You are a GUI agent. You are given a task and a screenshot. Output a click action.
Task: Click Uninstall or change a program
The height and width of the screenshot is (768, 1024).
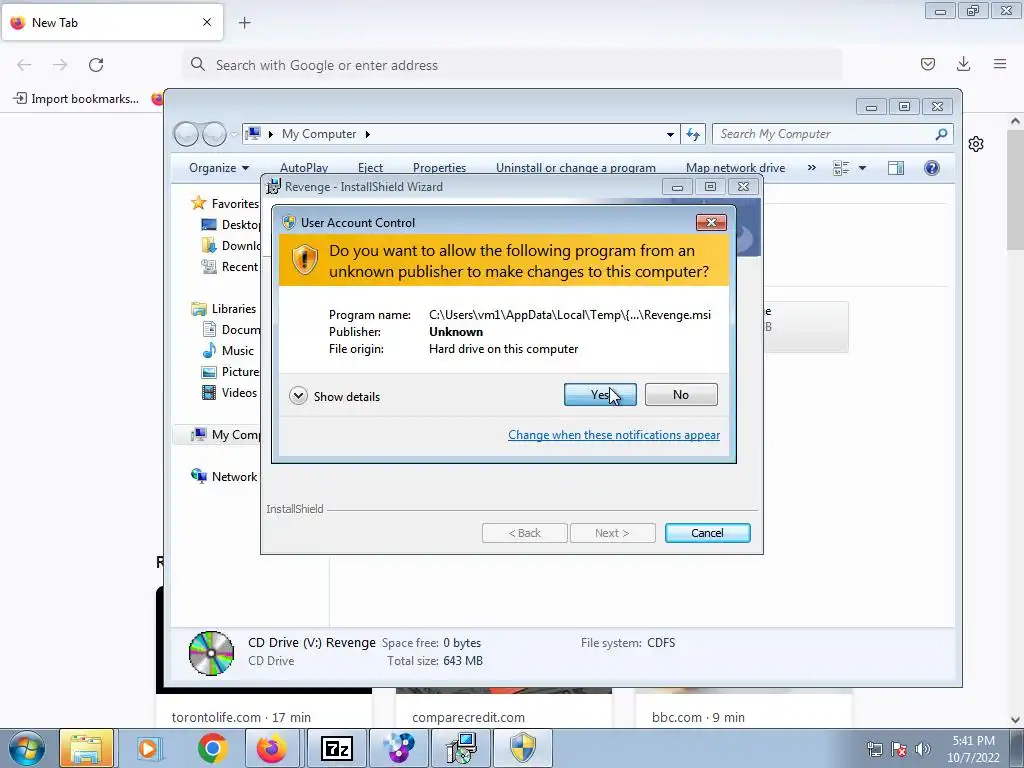coord(575,168)
